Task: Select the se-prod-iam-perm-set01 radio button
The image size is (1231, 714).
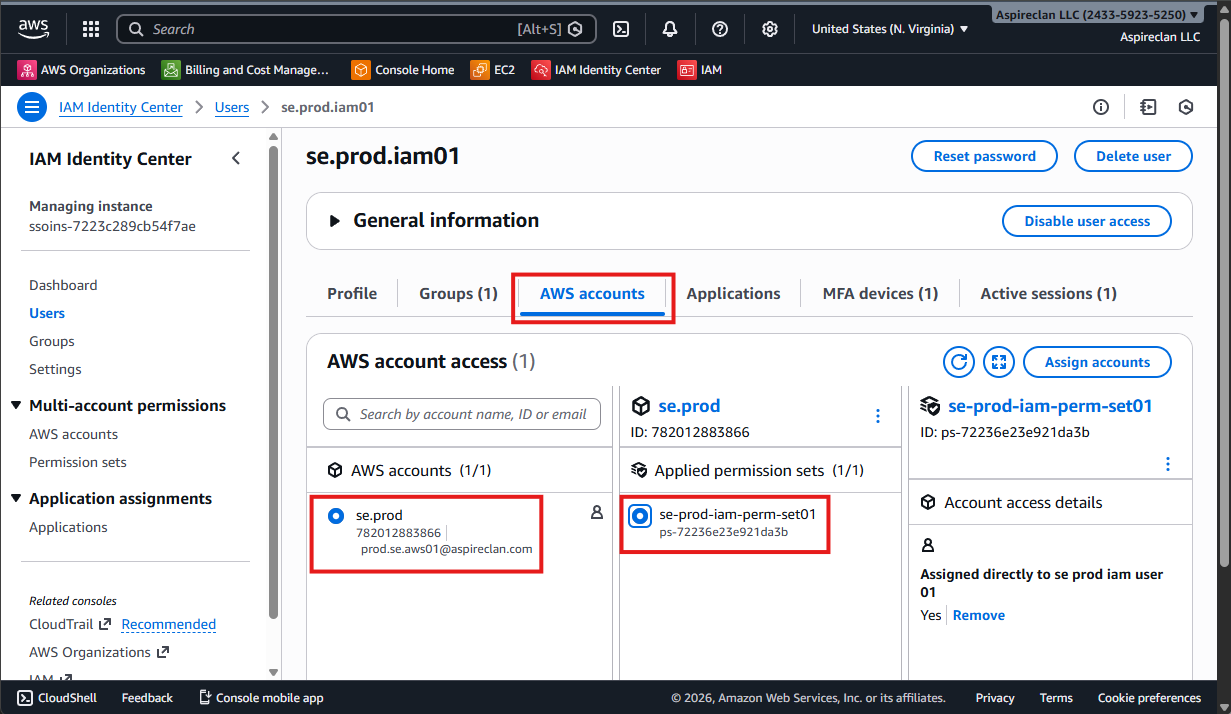Action: [640, 516]
